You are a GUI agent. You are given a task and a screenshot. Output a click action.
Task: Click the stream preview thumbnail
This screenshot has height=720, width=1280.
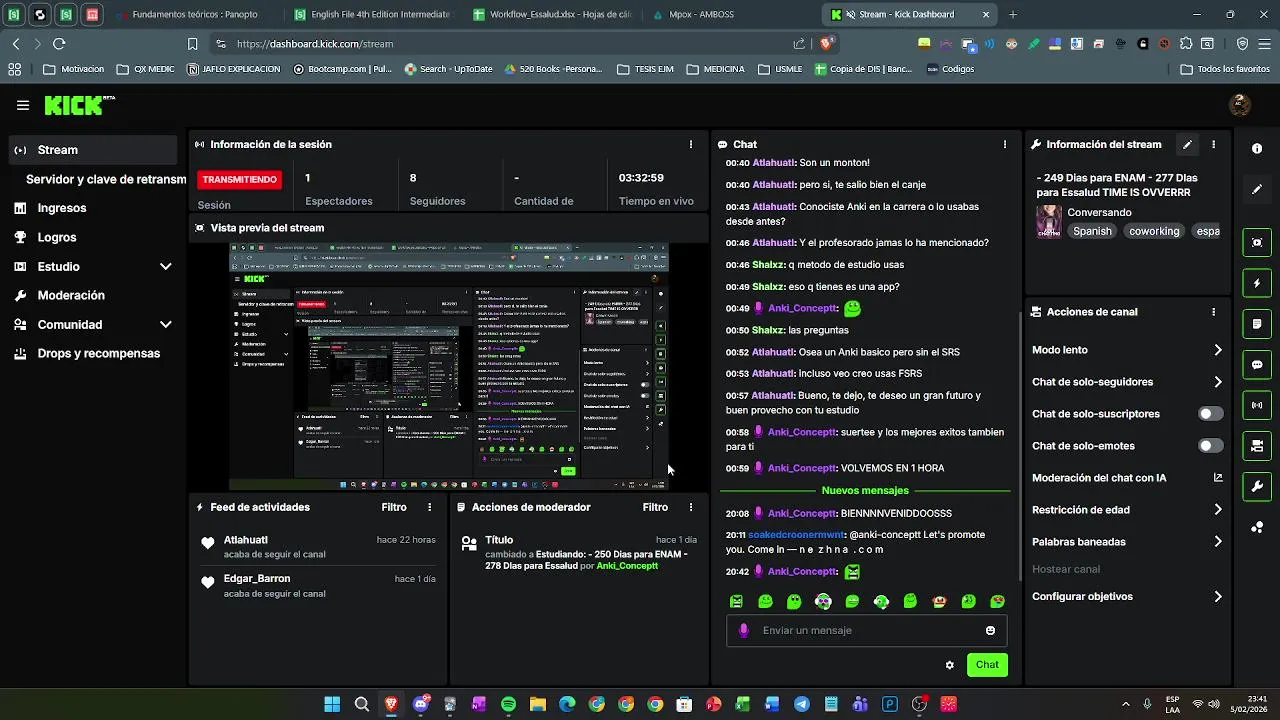pyautogui.click(x=449, y=365)
